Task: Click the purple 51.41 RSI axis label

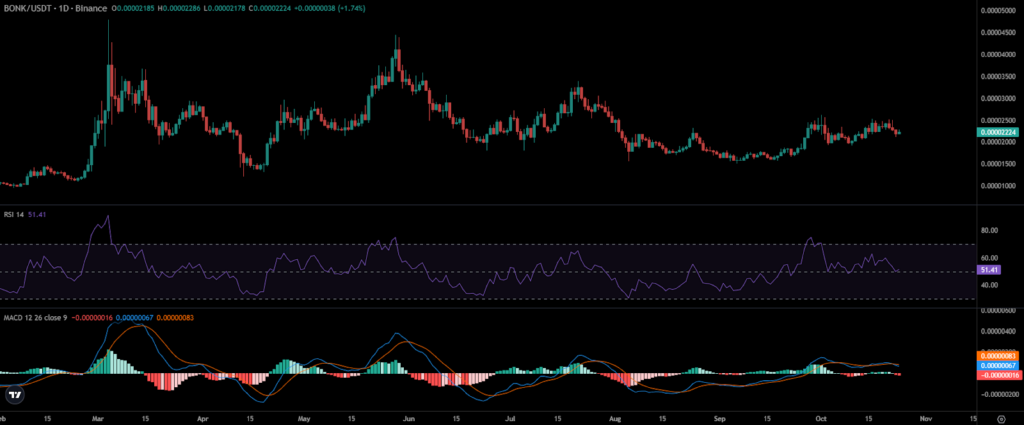Action: [x=987, y=270]
